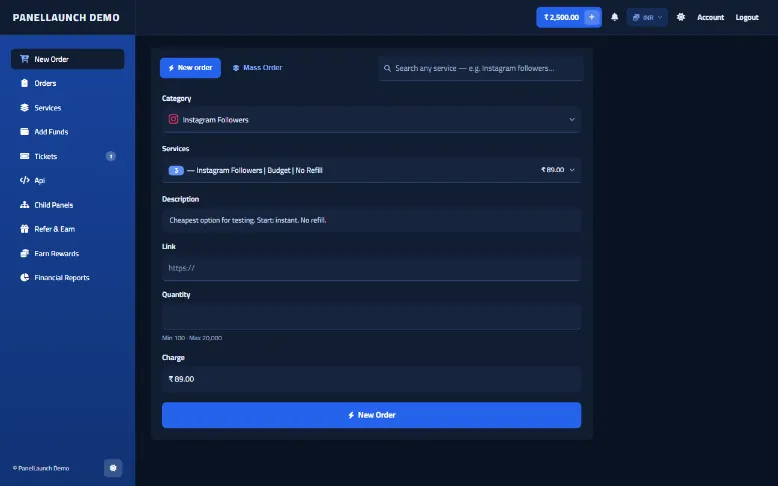The height and width of the screenshot is (486, 778).
Task: Click the Account link
Action: coord(710,17)
